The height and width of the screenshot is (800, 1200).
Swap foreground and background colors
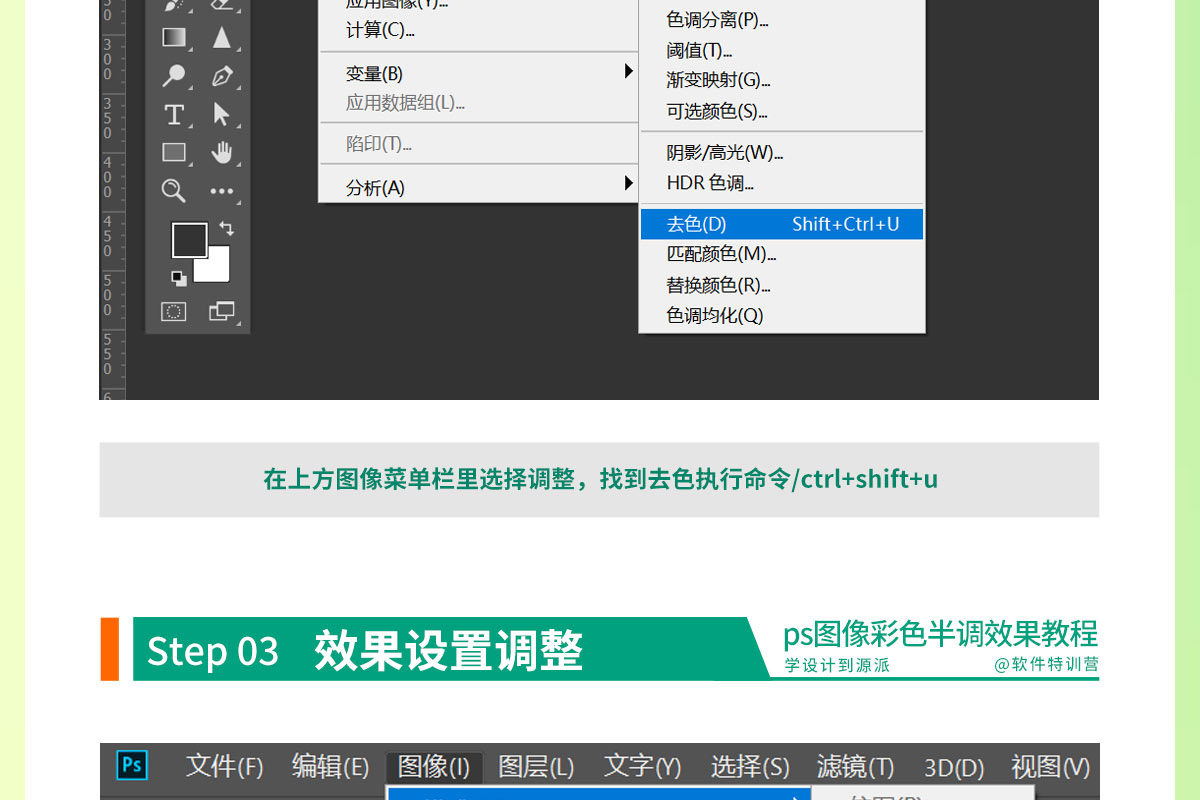pos(227,229)
